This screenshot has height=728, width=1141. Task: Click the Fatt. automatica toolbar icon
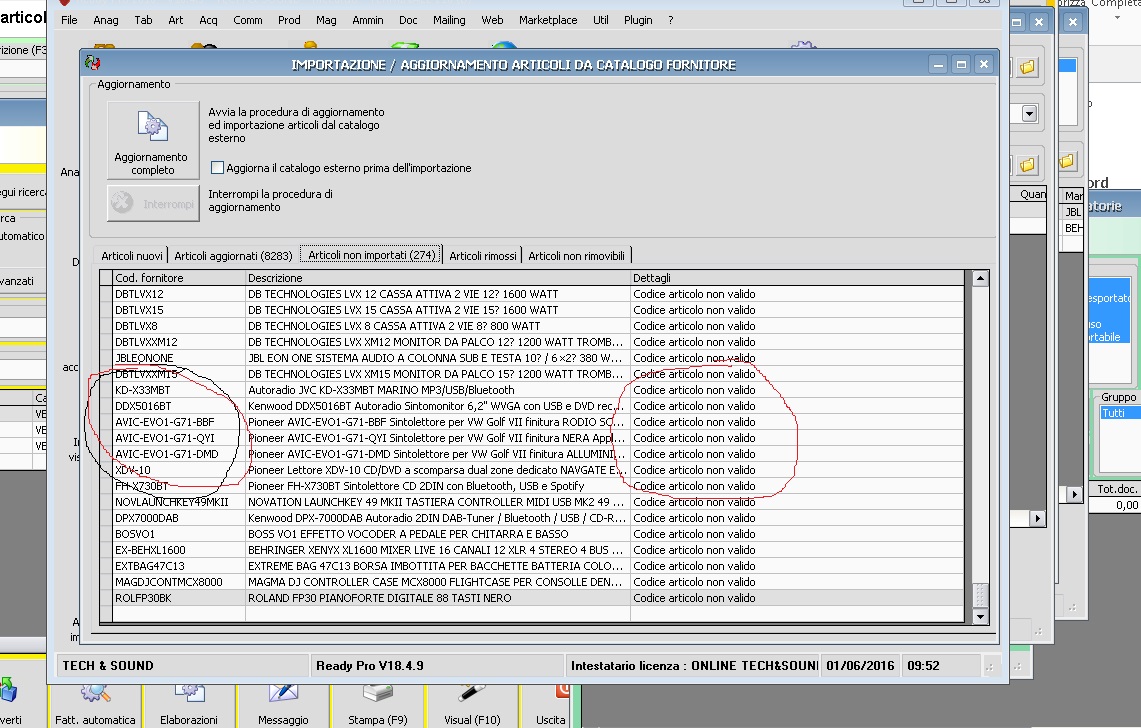[x=95, y=693]
